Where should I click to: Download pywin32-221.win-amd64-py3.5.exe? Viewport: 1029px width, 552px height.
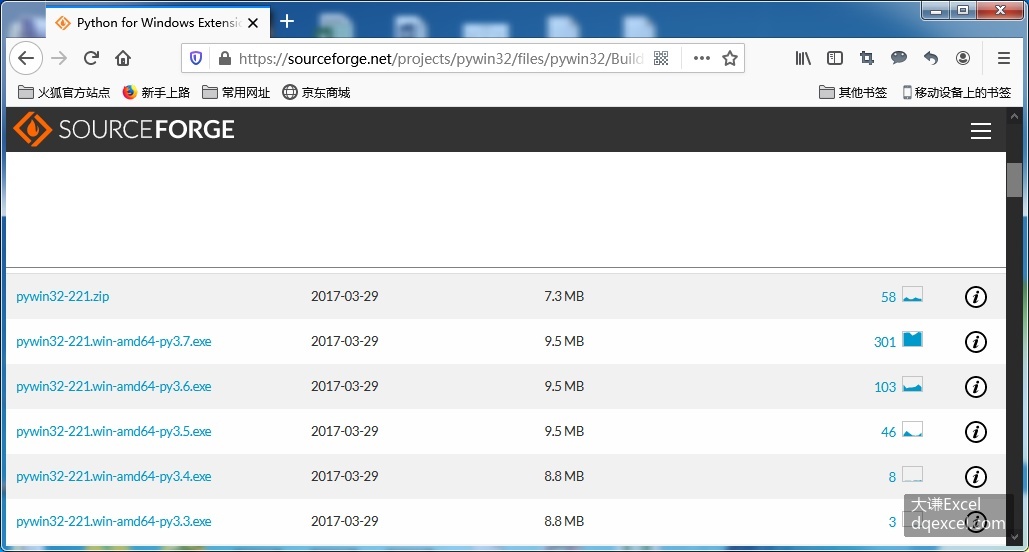[114, 431]
